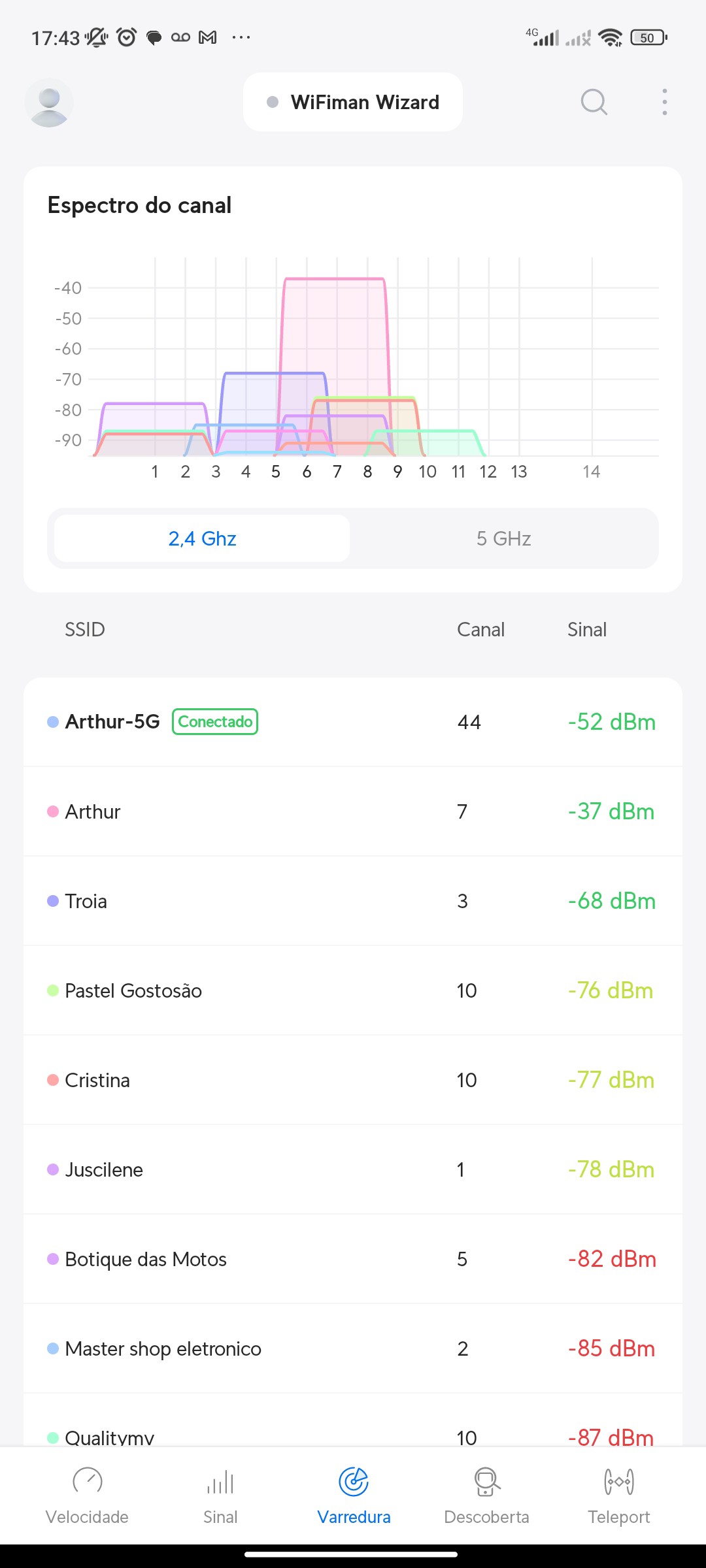
Task: Tap the pink Arthur peak in spectrum chart
Action: [x=335, y=327]
